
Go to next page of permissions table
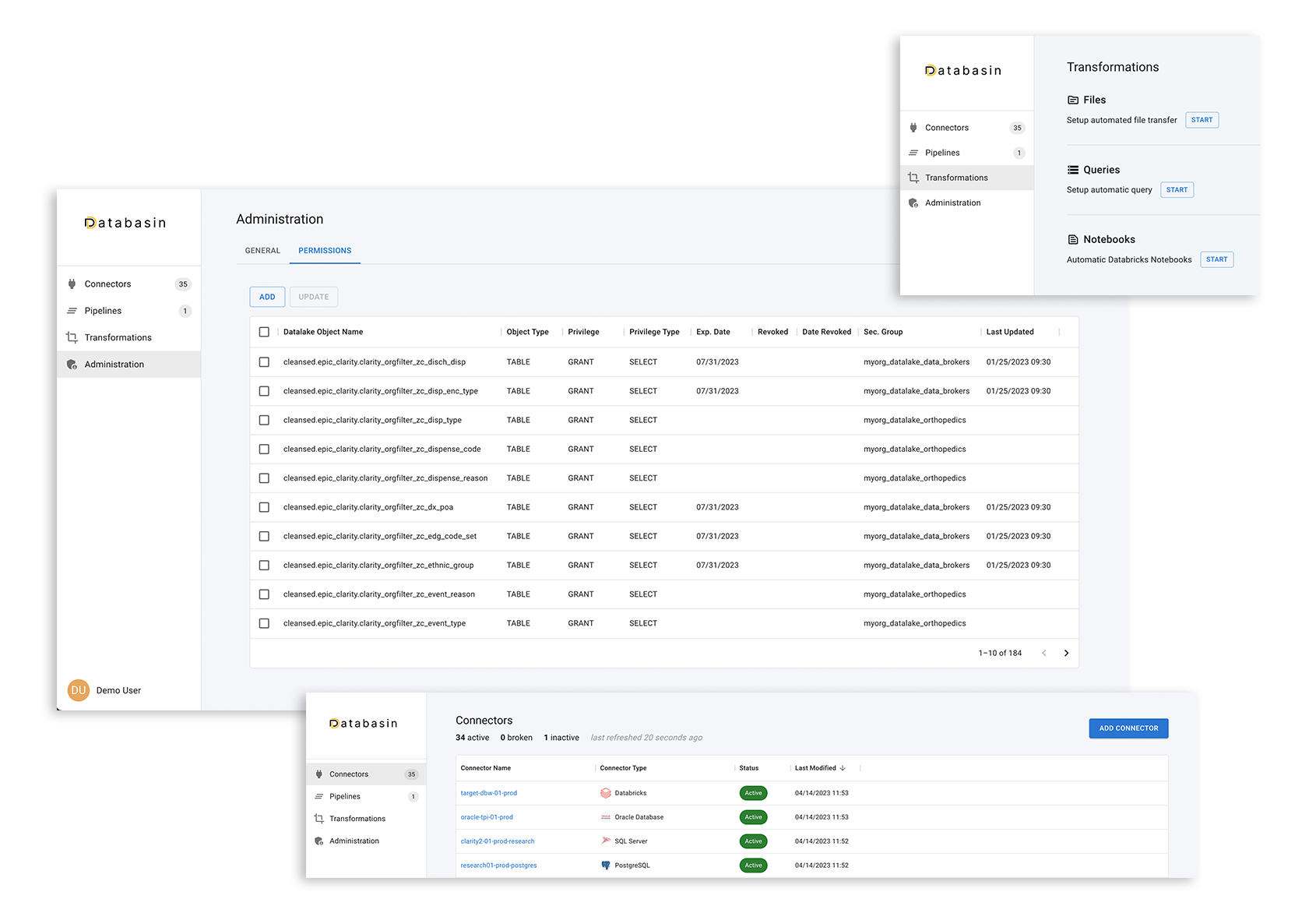pyautogui.click(x=1066, y=653)
